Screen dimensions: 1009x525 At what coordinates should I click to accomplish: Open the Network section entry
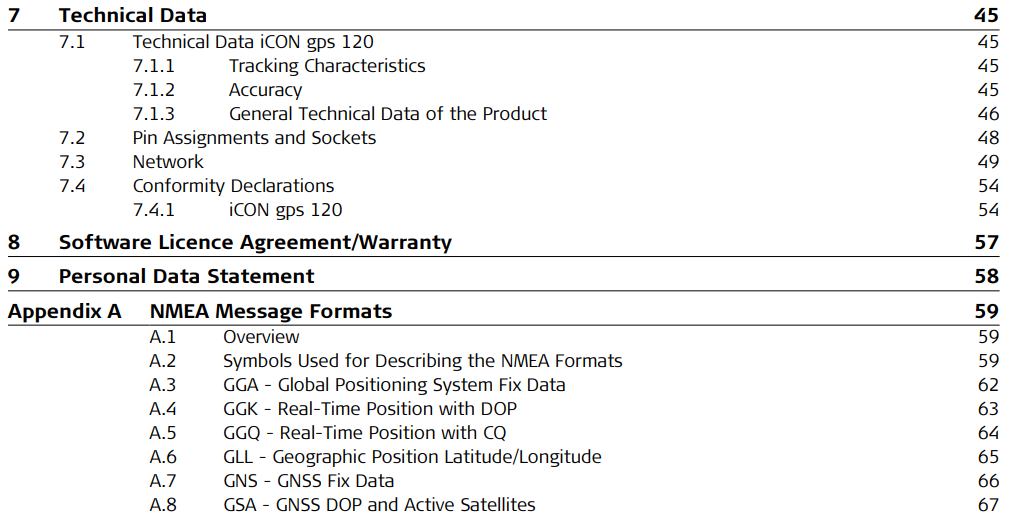pyautogui.click(x=168, y=162)
